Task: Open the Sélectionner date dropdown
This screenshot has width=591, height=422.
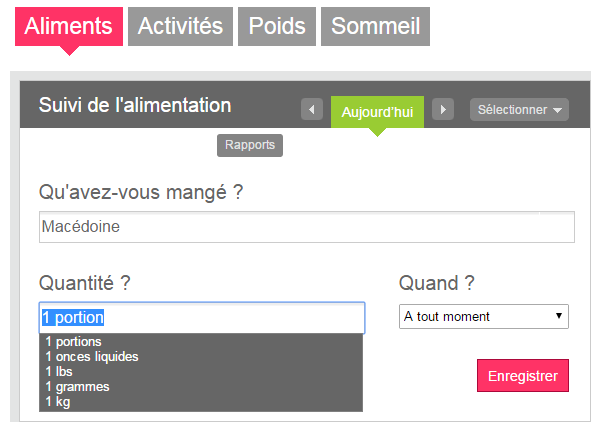Action: click(x=519, y=110)
